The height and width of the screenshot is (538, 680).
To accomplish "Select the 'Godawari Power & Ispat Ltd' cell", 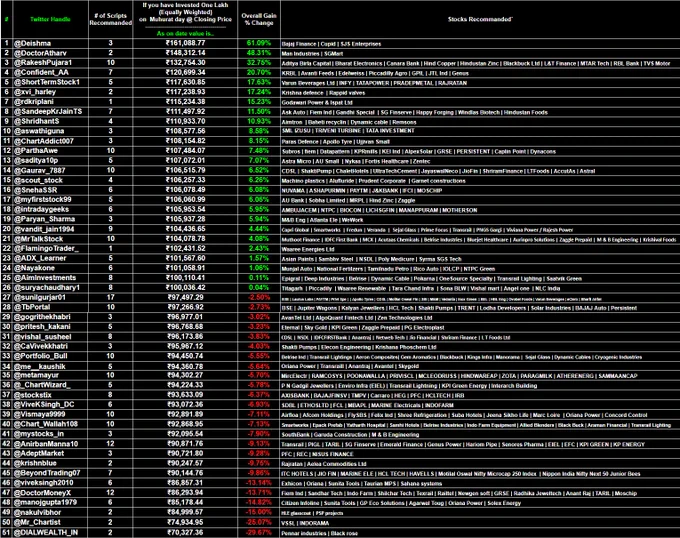I will click(x=480, y=102).
